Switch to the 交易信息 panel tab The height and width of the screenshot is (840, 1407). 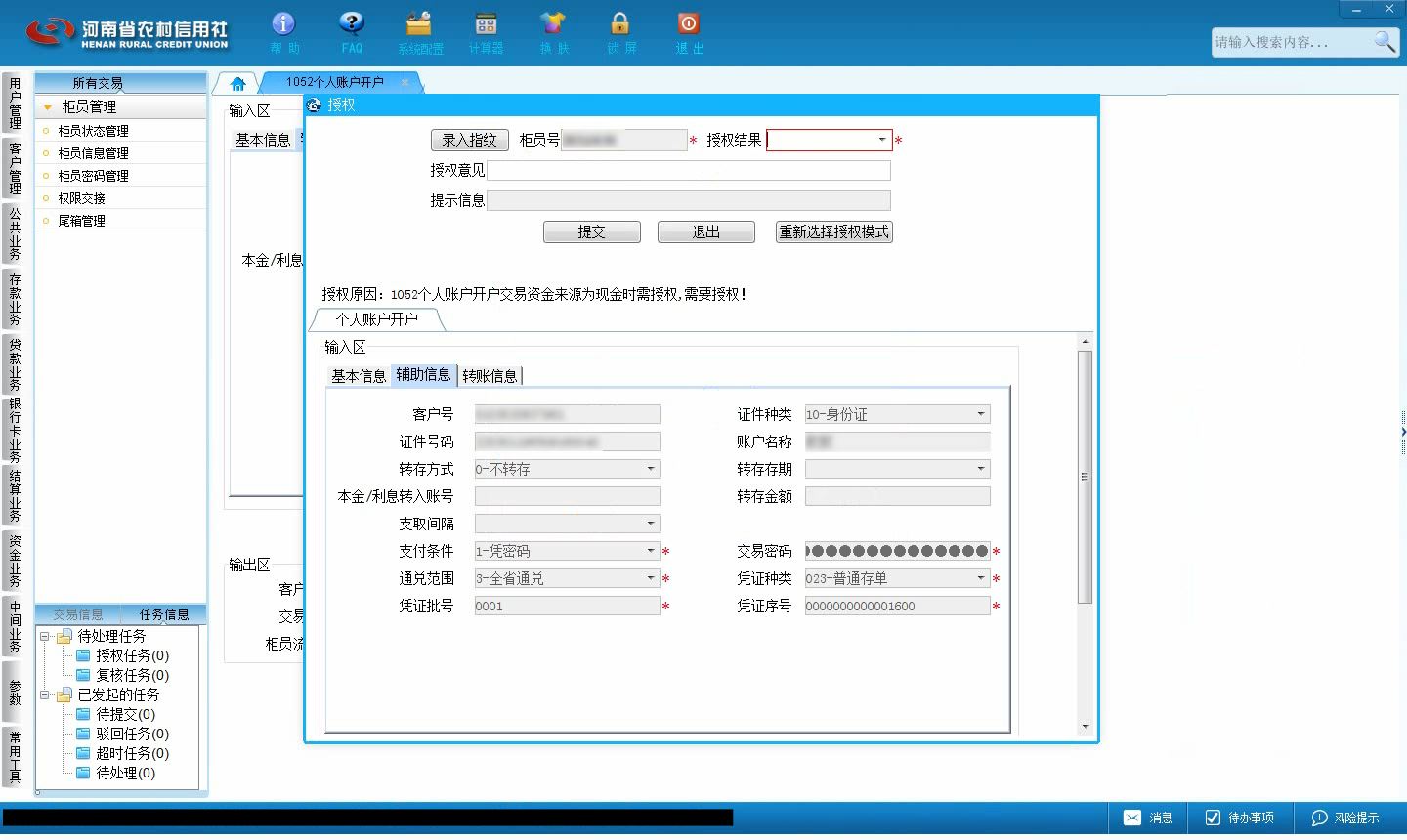point(78,614)
